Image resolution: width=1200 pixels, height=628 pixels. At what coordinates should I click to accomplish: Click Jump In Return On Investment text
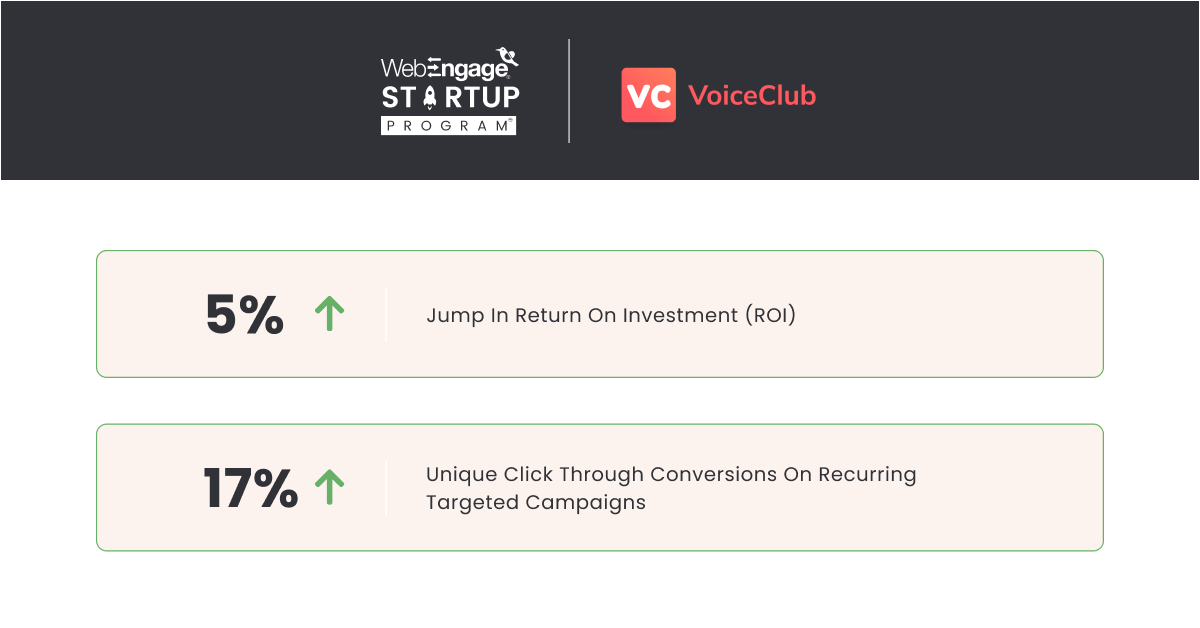pos(611,315)
